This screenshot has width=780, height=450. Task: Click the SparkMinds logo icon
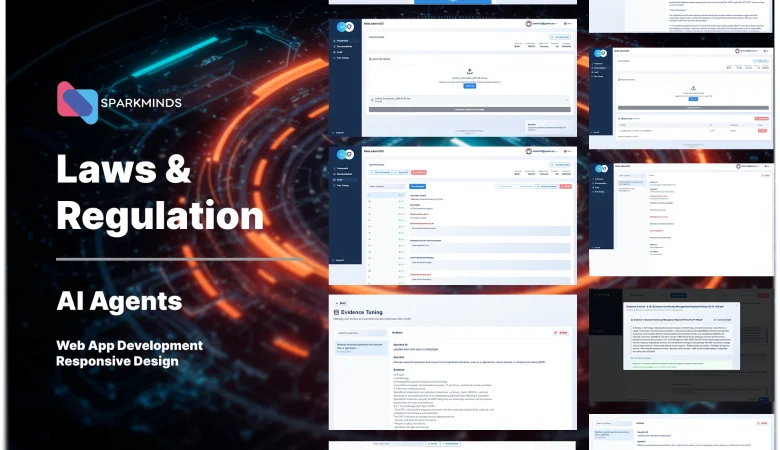coord(77,102)
